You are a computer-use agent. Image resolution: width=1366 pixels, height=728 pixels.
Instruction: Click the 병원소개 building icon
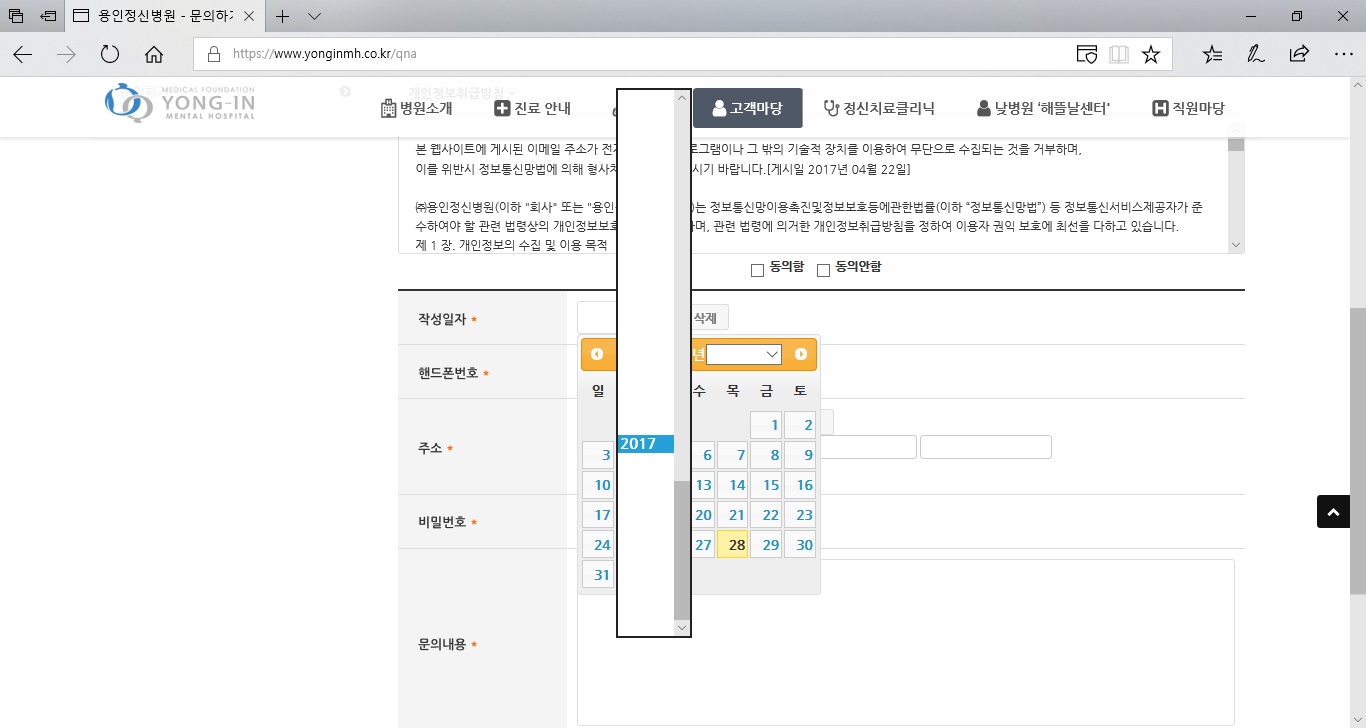[388, 108]
